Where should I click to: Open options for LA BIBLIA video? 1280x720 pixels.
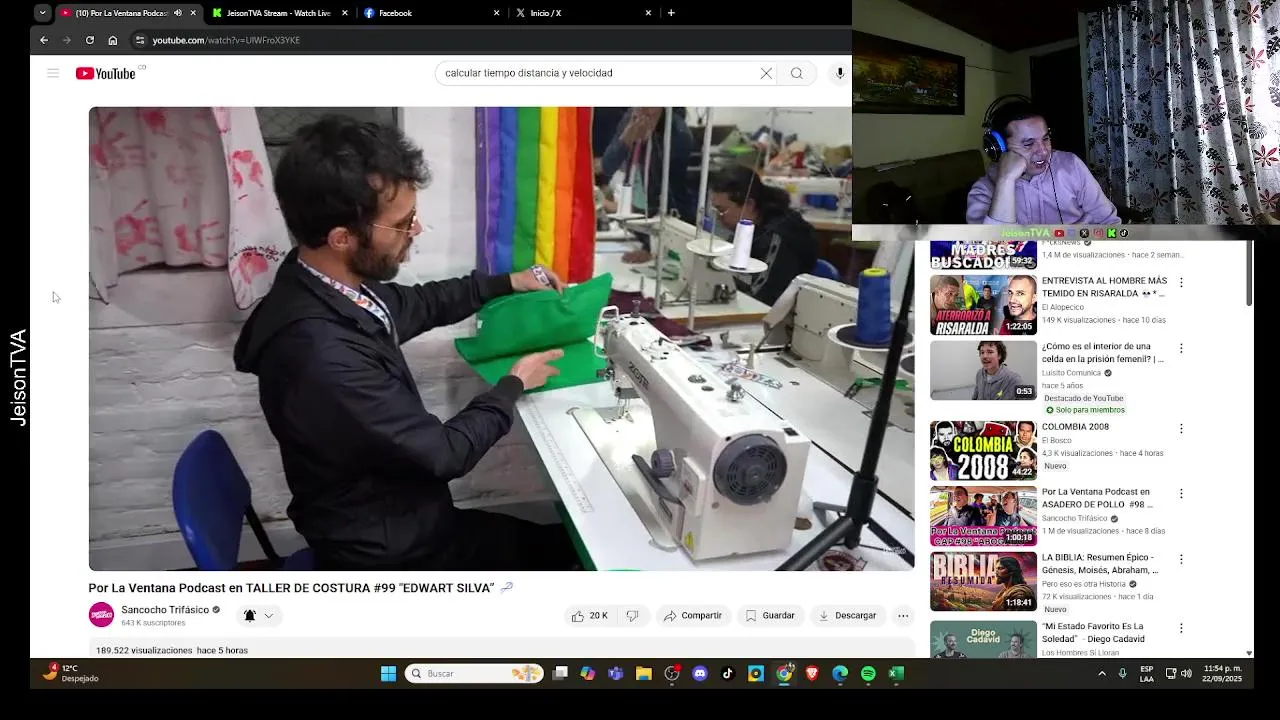click(x=1181, y=559)
